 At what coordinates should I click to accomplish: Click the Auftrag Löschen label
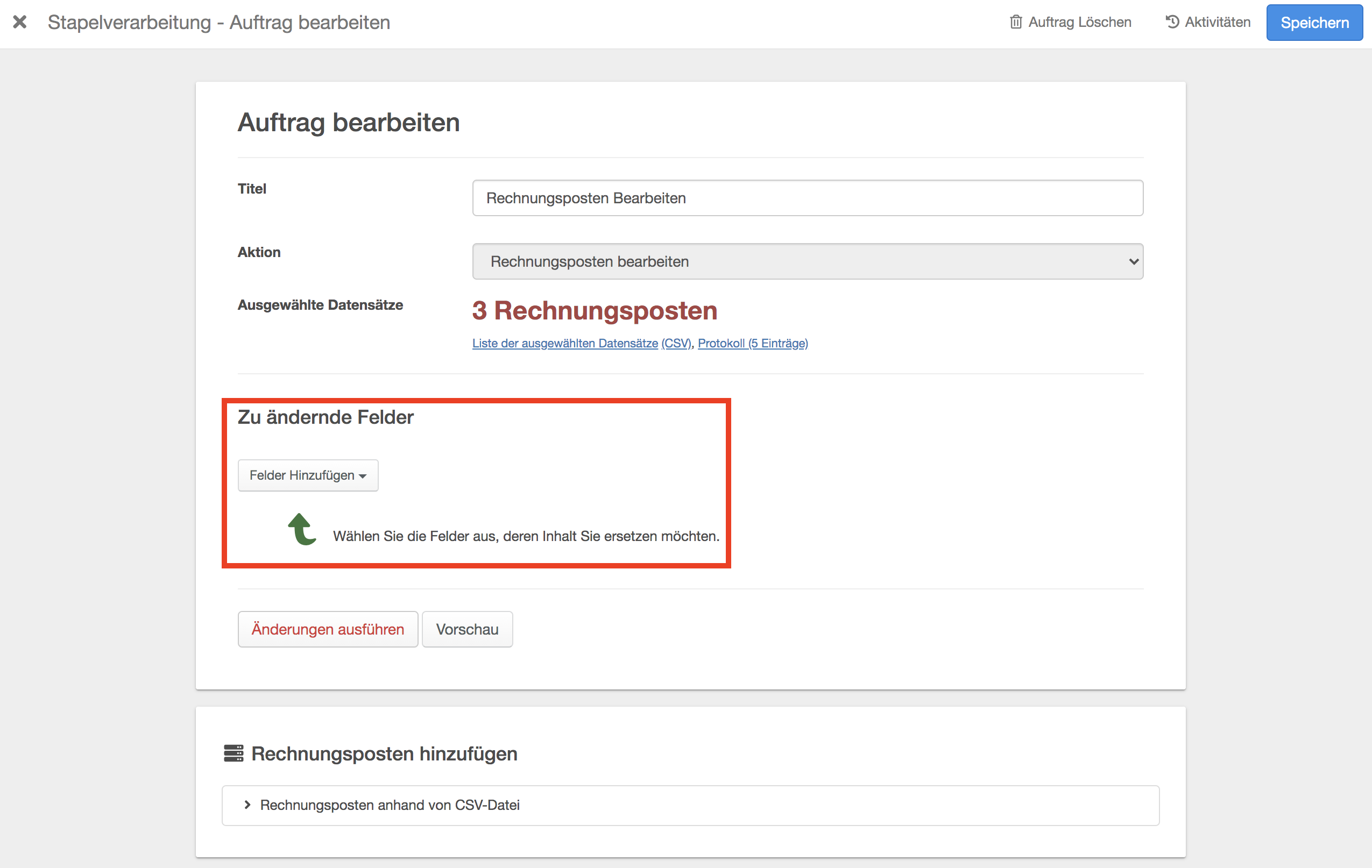click(1080, 22)
